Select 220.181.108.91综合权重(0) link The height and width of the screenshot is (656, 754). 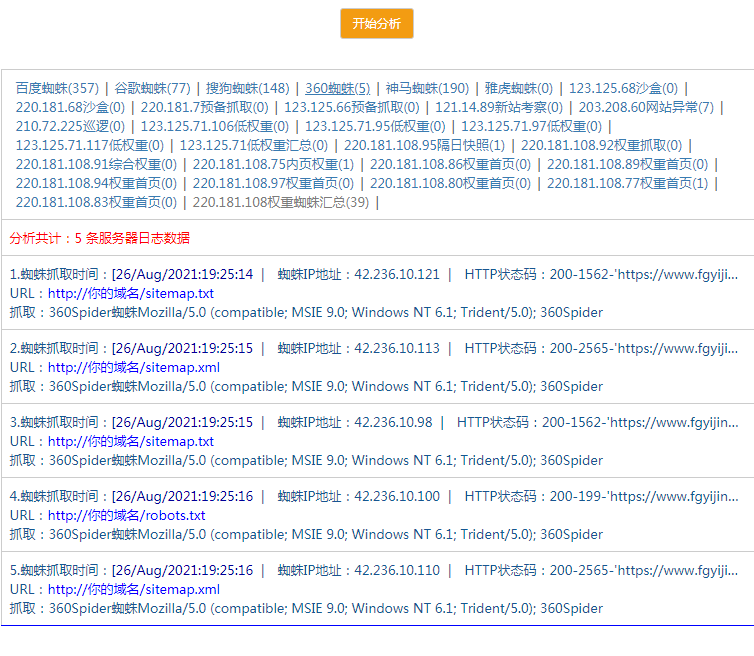pyautogui.click(x=96, y=164)
